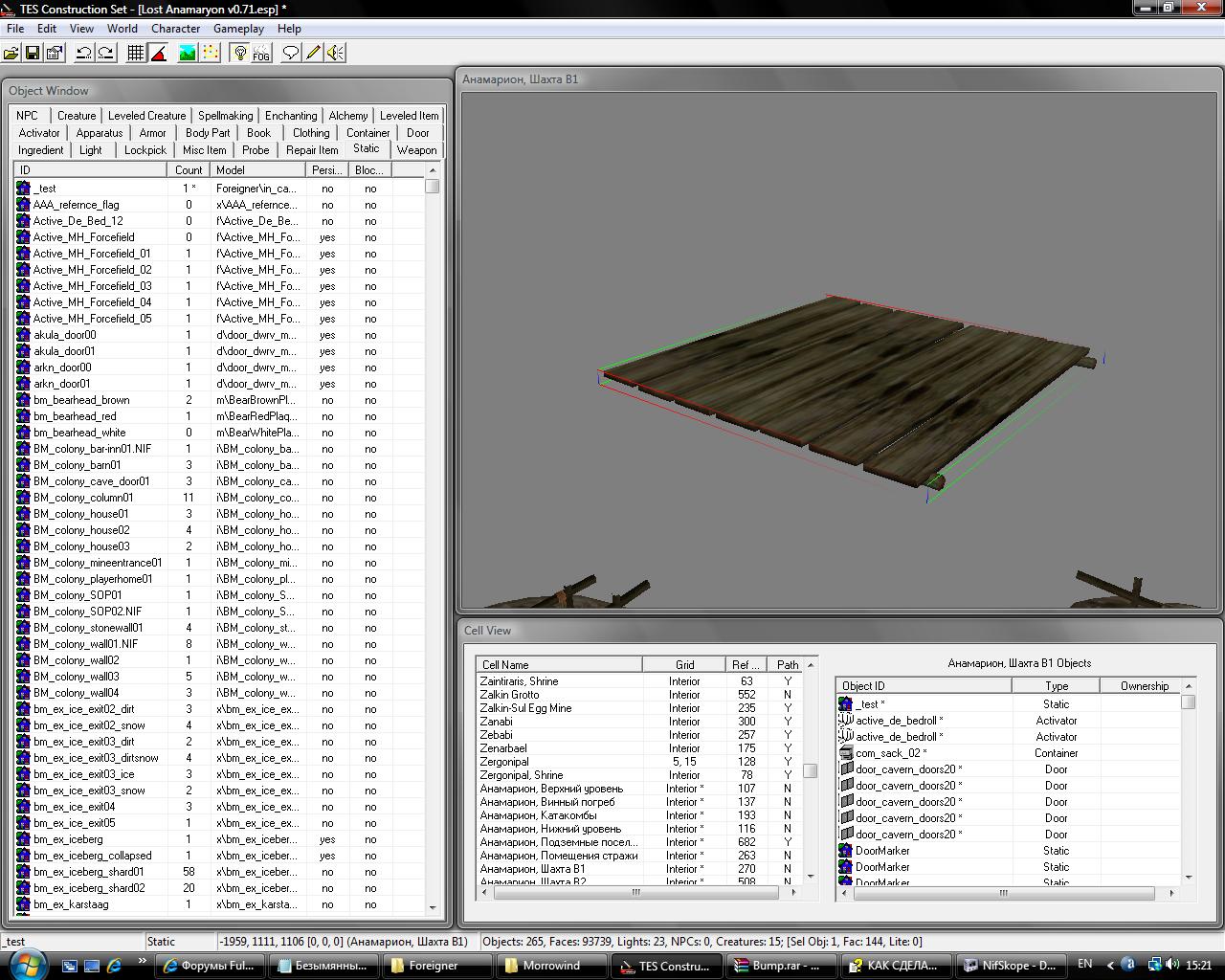Select the _test static icon in object list
Viewport: 1225px width, 980px height.
click(x=23, y=189)
